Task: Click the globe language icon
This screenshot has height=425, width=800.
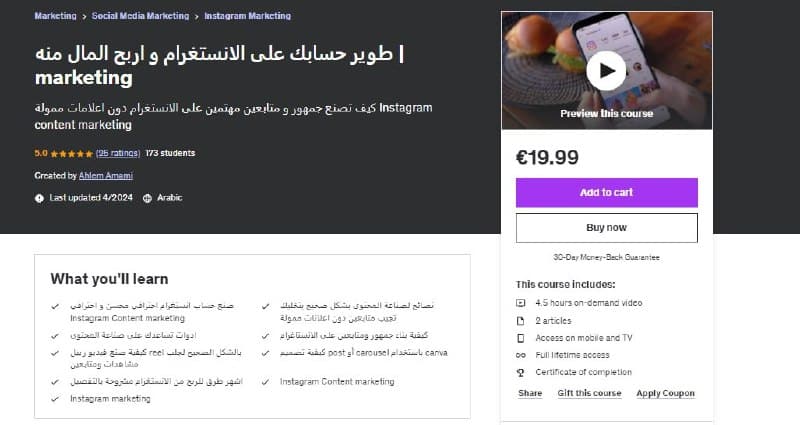Action: pos(147,198)
